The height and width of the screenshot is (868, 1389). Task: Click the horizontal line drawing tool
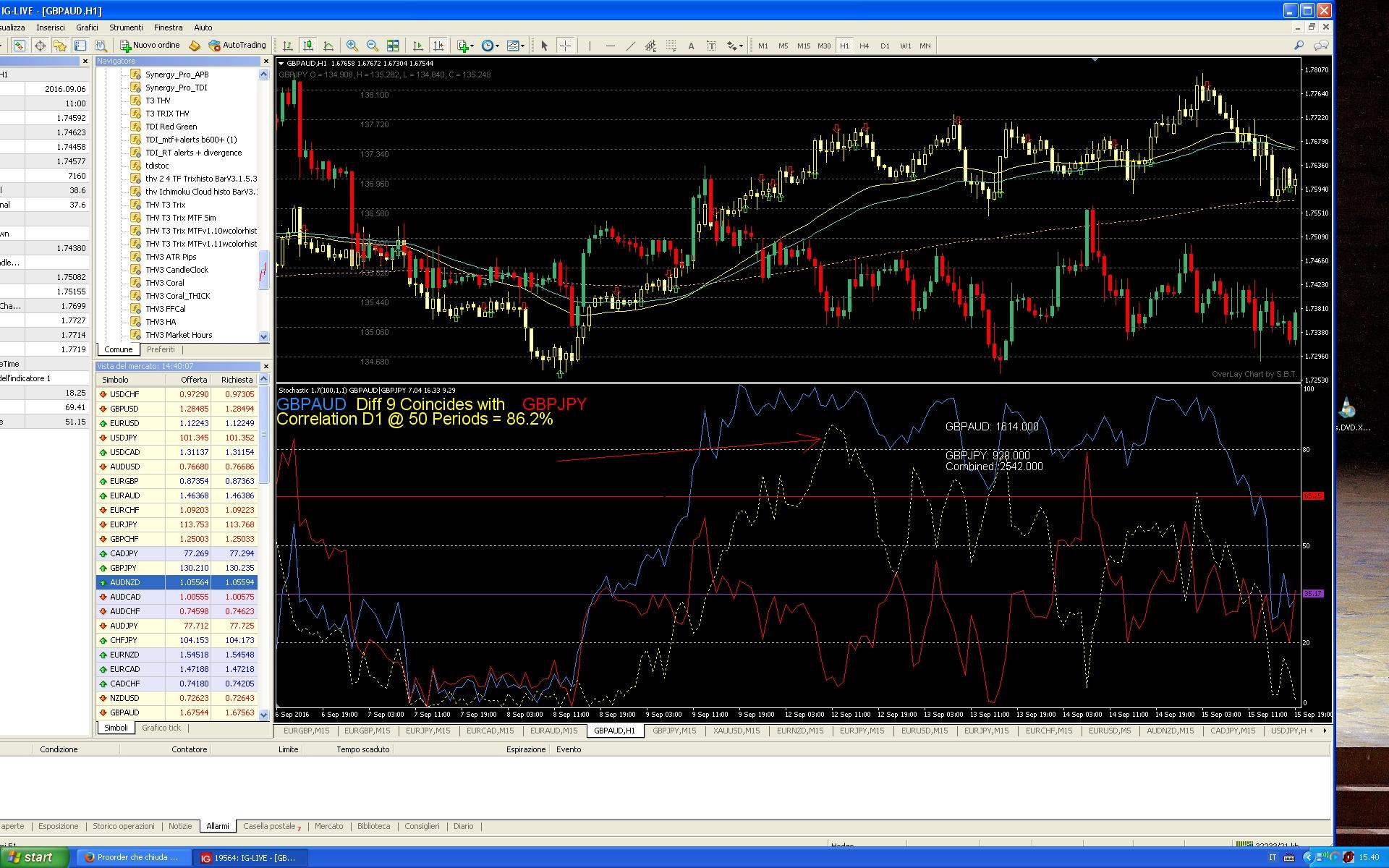610,46
